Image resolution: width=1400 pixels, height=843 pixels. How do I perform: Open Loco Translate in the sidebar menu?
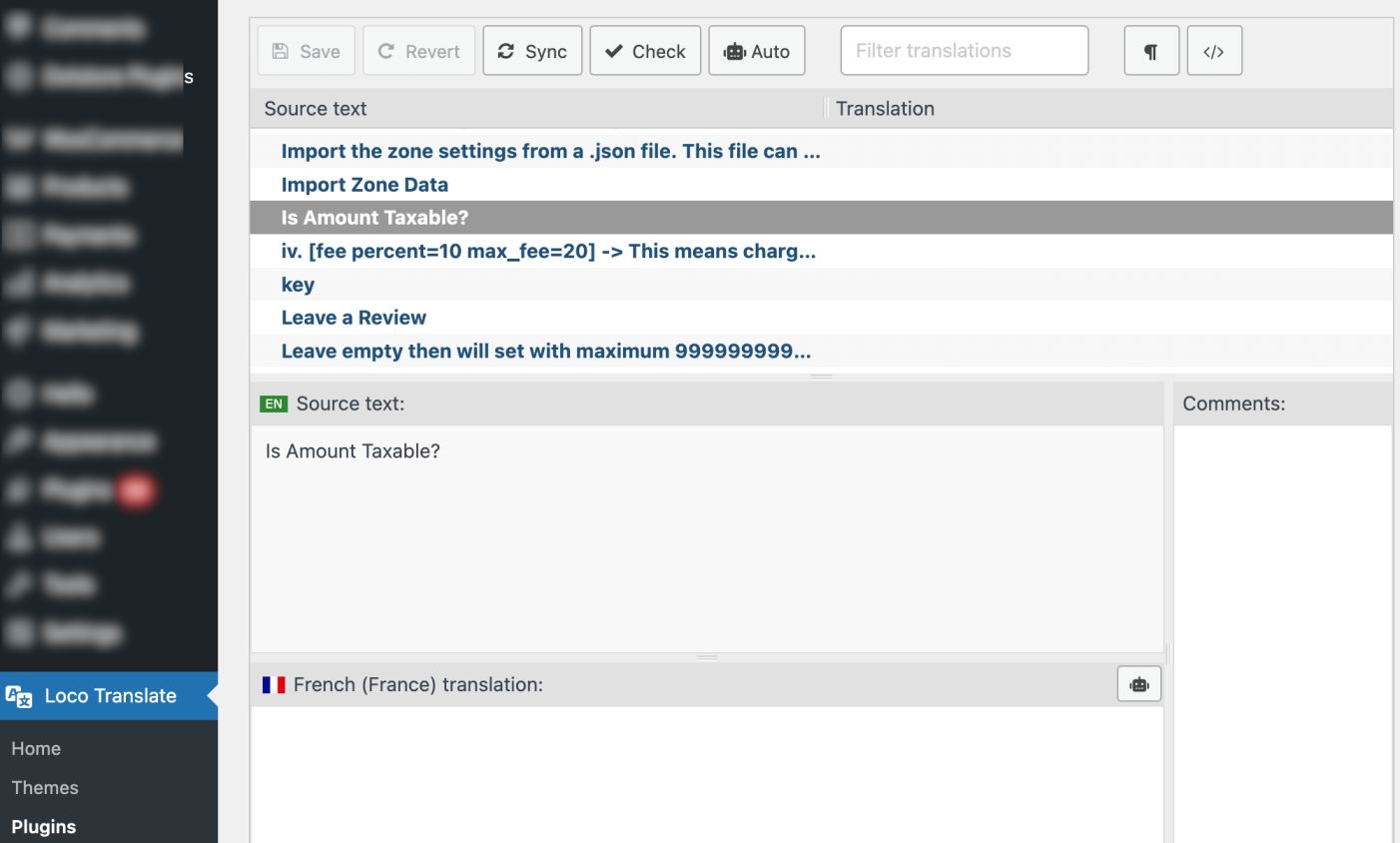click(109, 696)
